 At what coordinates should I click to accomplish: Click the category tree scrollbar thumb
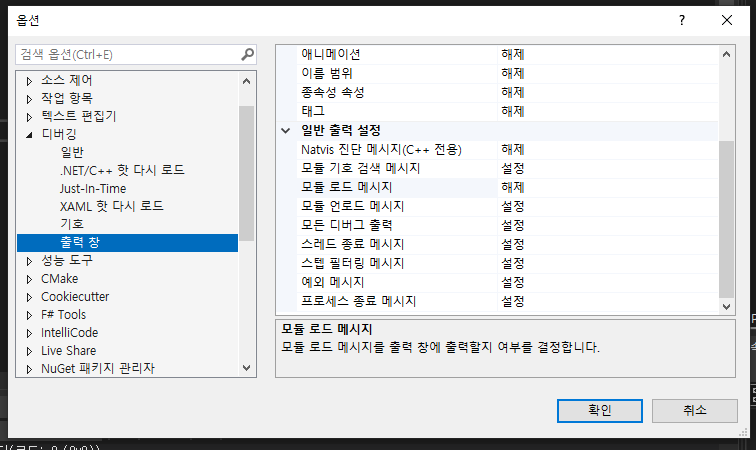coord(246,174)
